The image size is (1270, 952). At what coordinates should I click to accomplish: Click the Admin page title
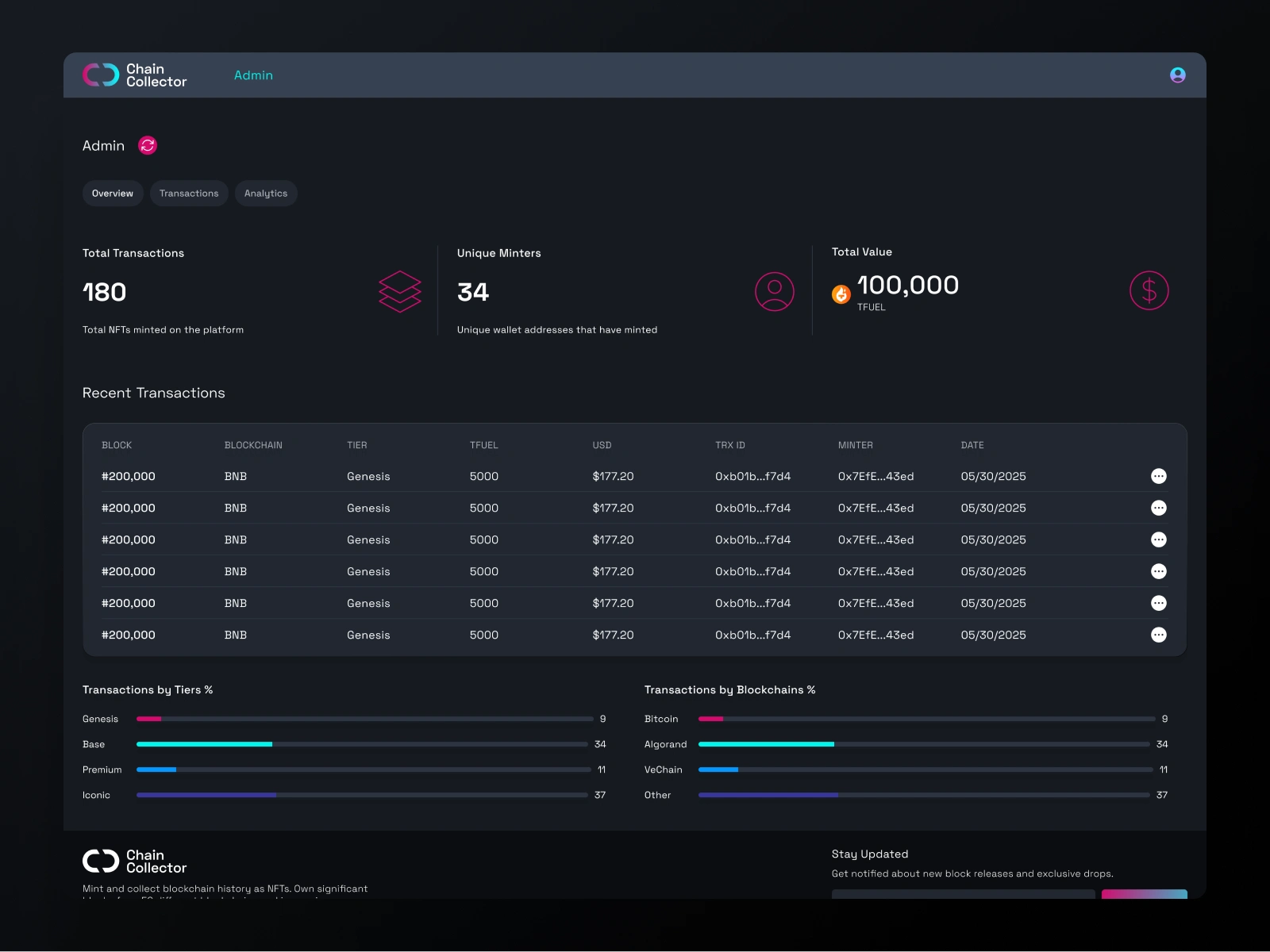point(104,146)
